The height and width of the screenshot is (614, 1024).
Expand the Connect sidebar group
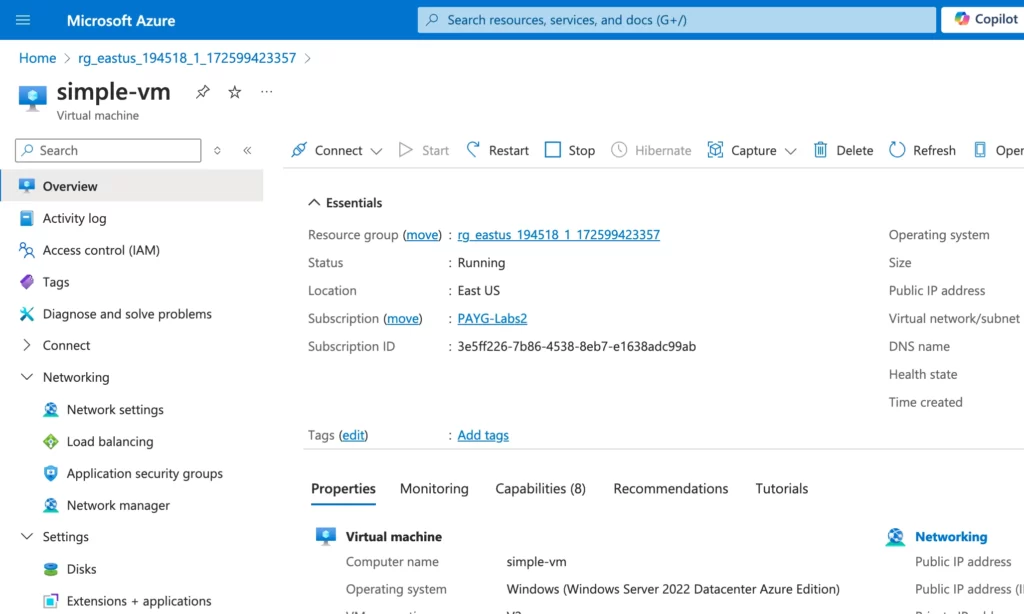click(27, 345)
